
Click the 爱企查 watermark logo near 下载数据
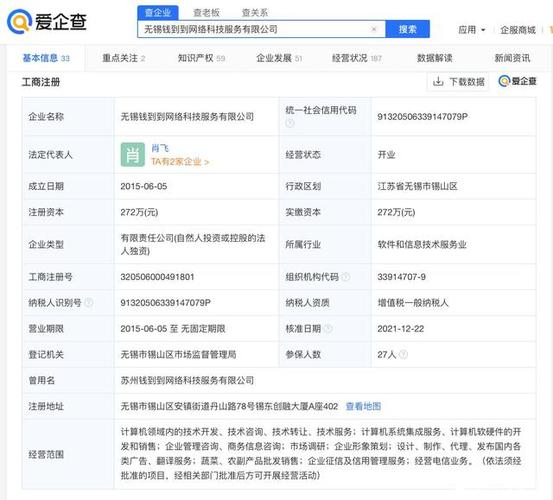(517, 81)
